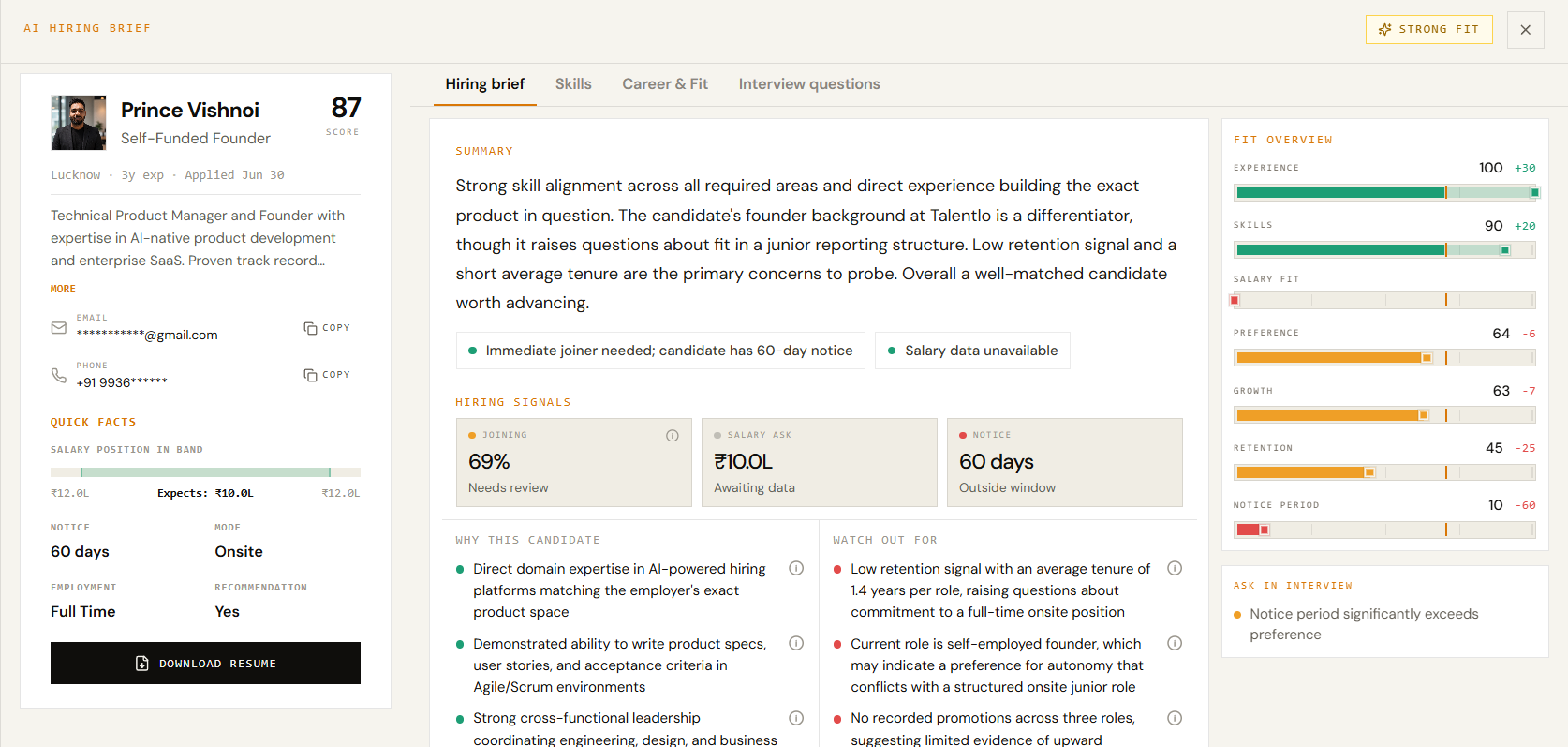Info icon for self-employed founder warning

coord(1175,643)
